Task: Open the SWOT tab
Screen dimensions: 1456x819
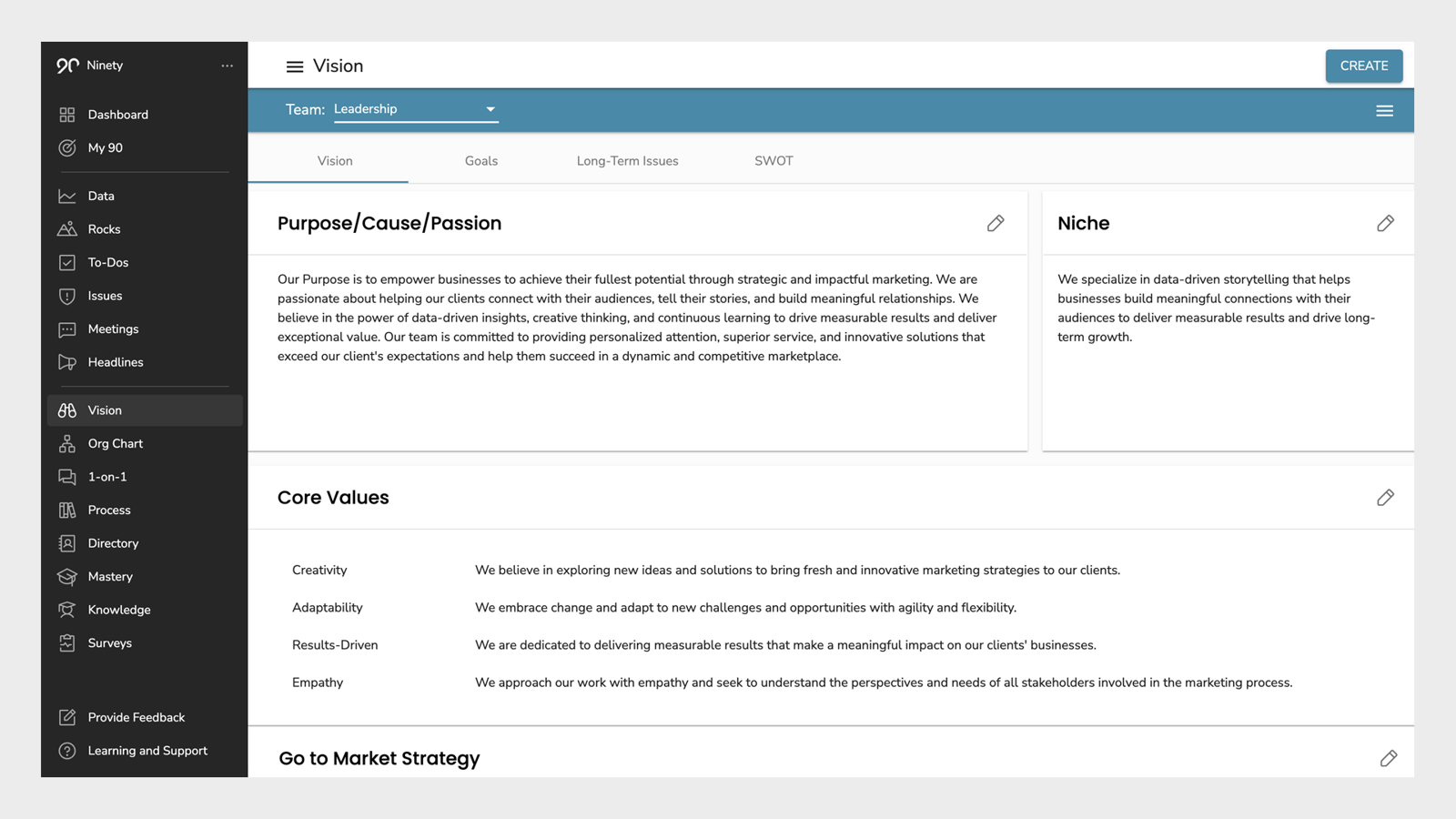Action: [x=773, y=160]
